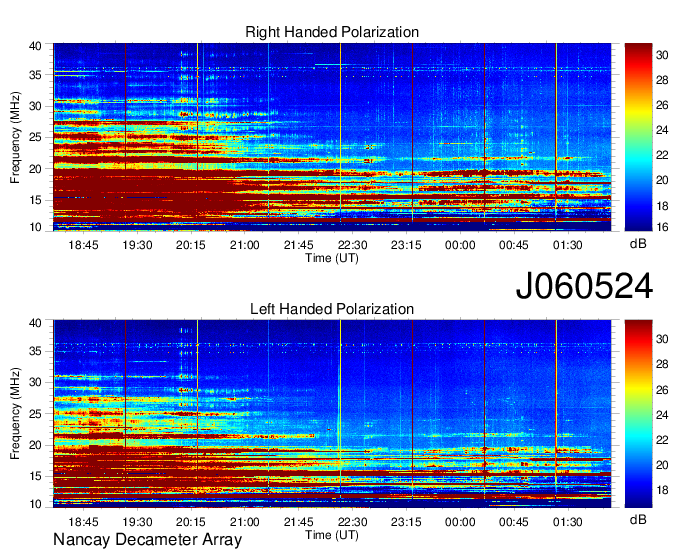The width and height of the screenshot is (680, 552).
Task: Click 00:45 time tick on left-handed plot
Action: coord(514,522)
